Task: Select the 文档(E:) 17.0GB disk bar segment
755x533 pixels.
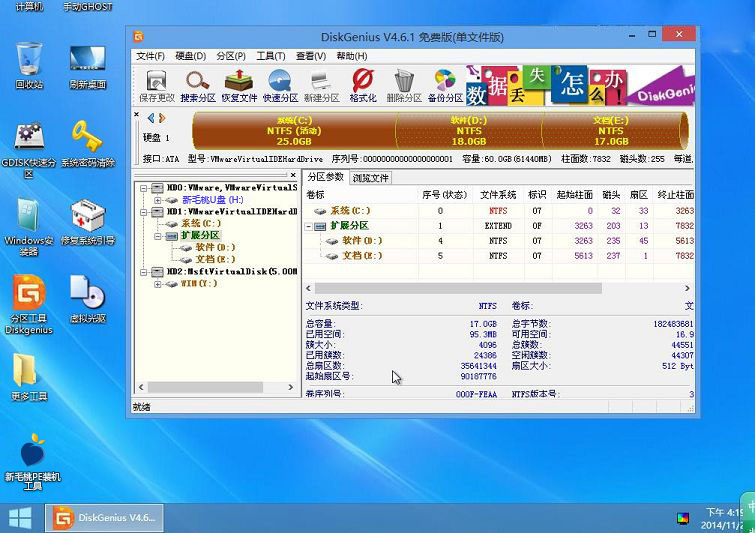Action: [612, 130]
